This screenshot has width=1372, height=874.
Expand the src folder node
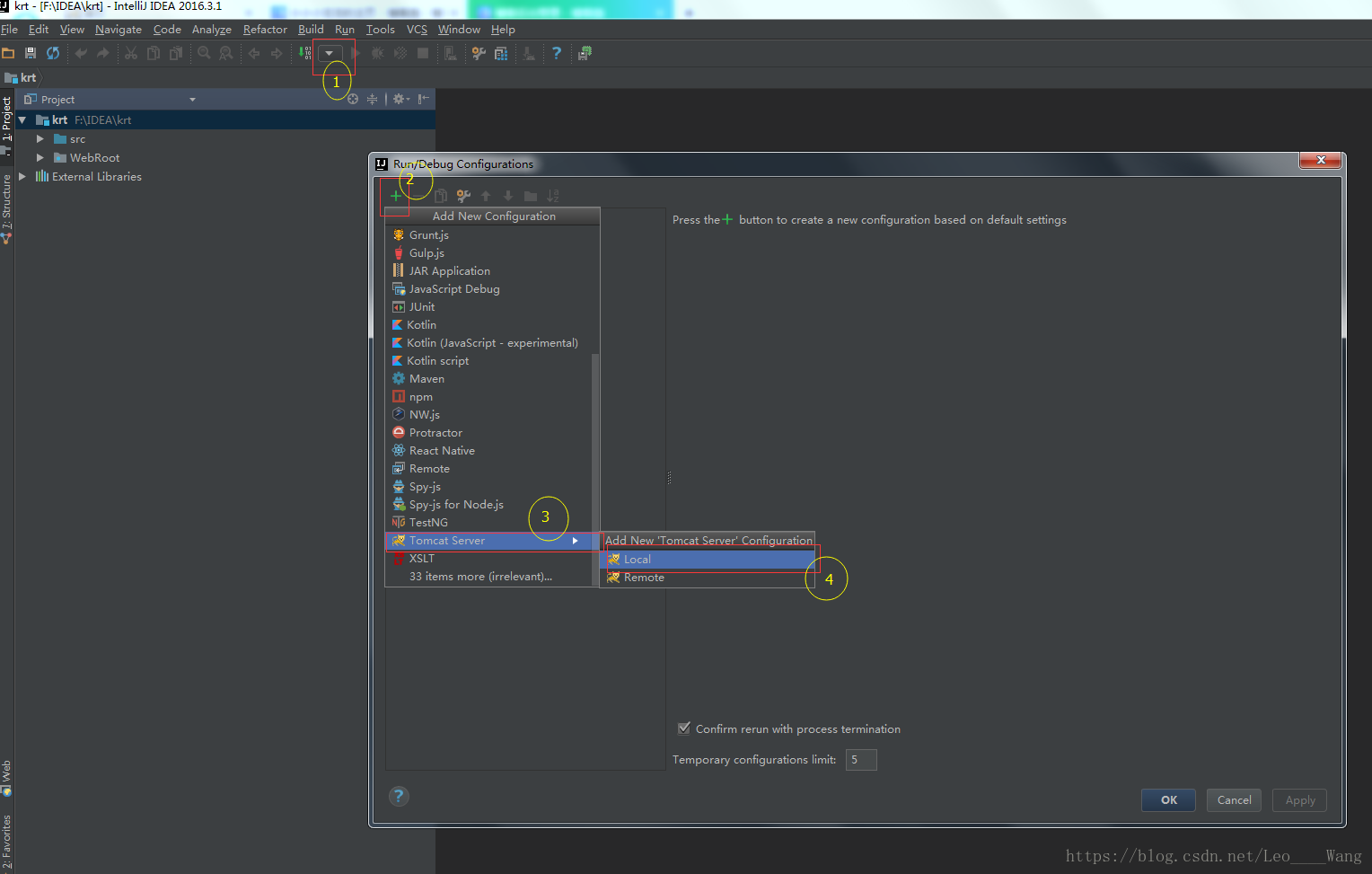coord(40,139)
